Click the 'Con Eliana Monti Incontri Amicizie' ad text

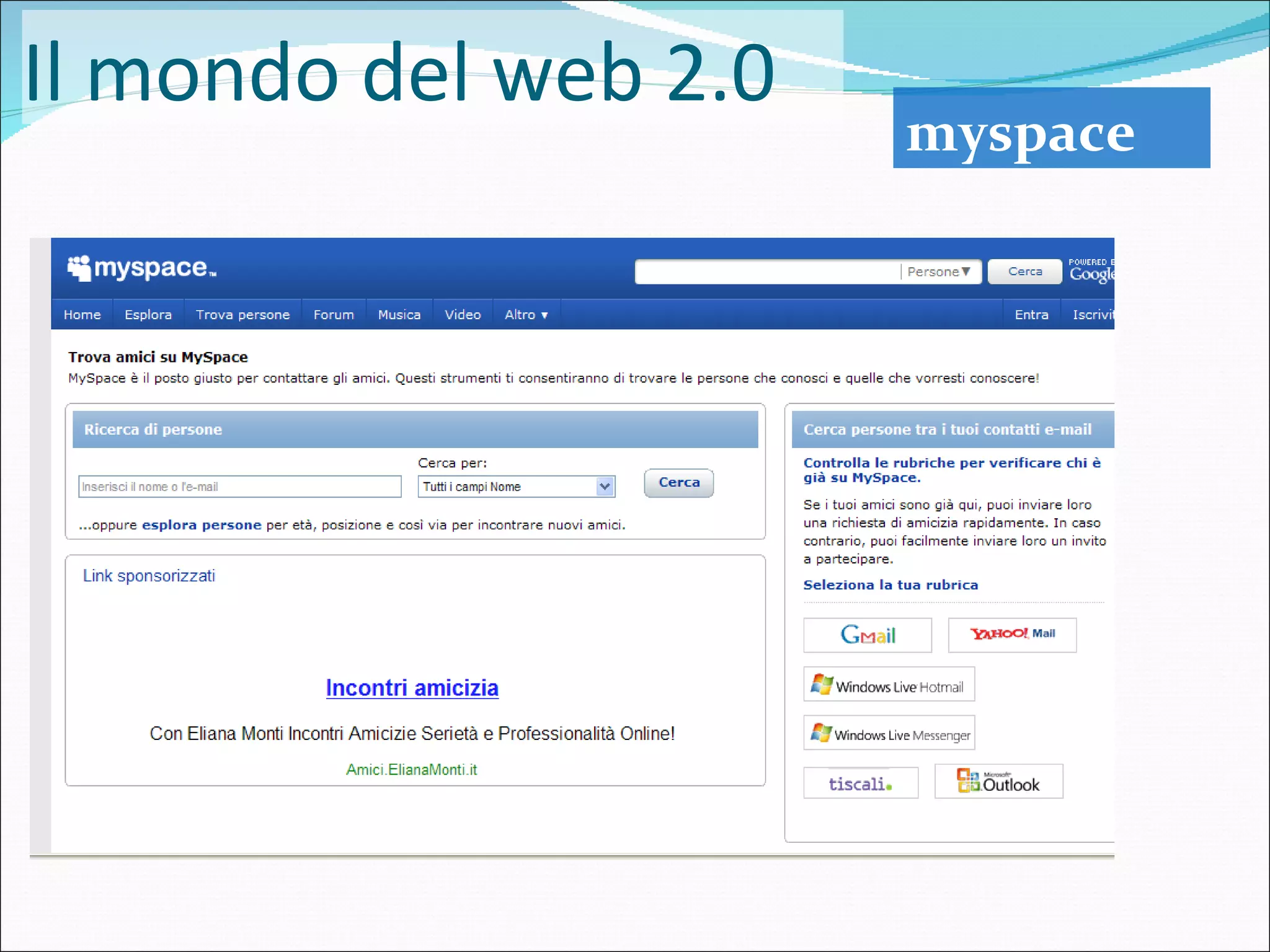click(x=412, y=734)
